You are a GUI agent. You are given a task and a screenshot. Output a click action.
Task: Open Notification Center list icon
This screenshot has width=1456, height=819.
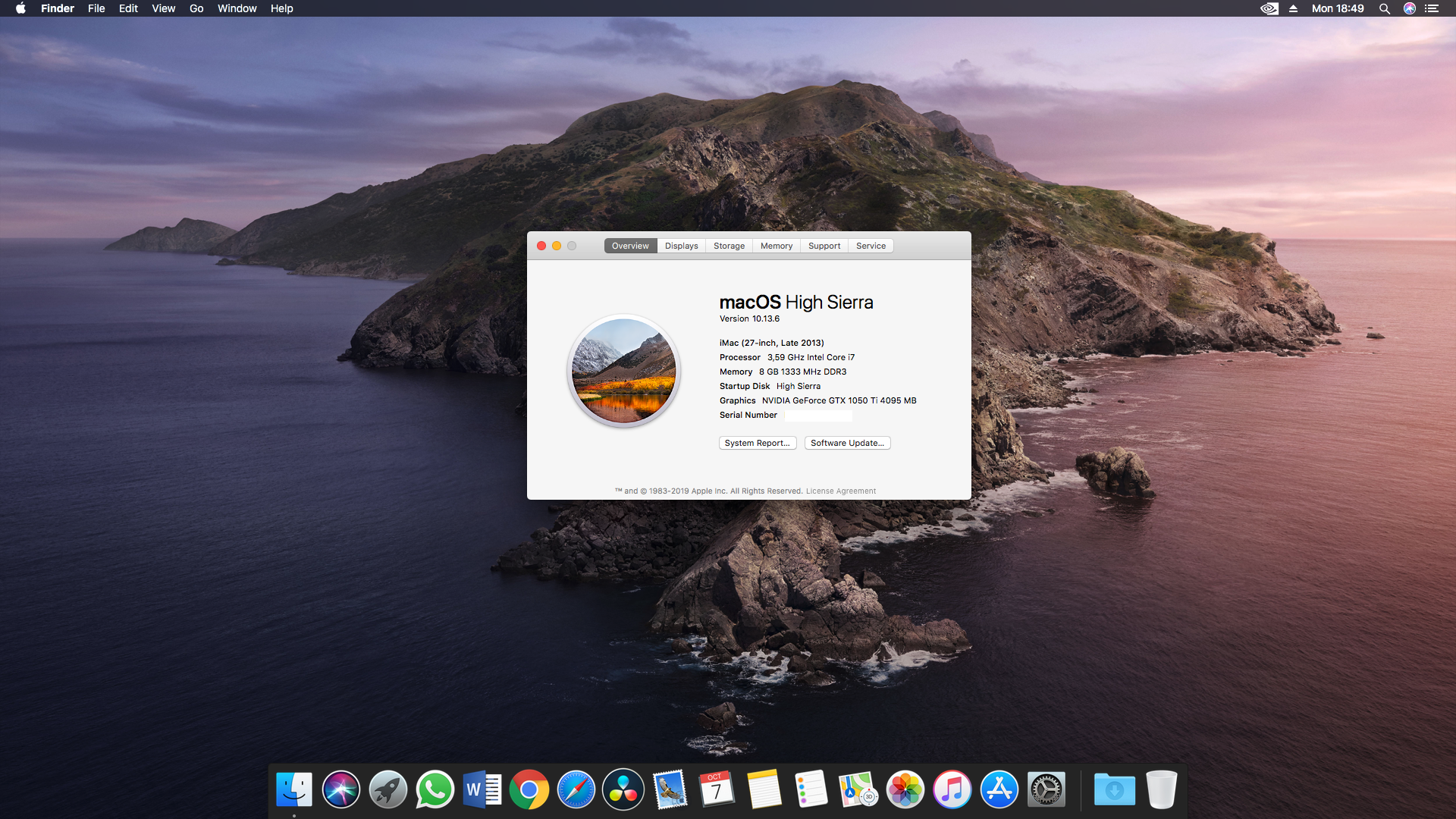tap(1432, 8)
